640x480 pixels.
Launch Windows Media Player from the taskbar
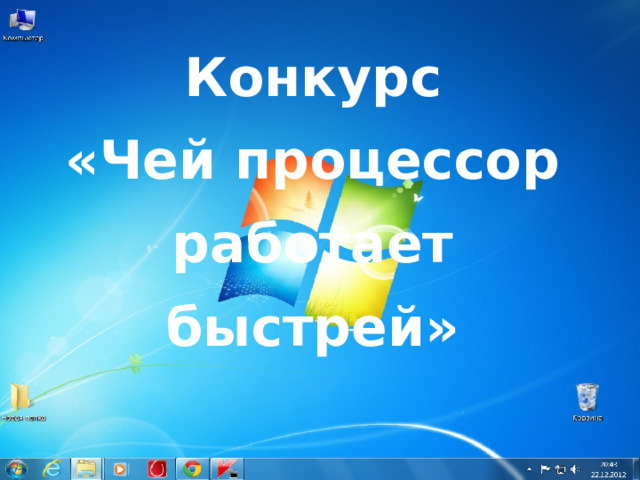coord(120,469)
